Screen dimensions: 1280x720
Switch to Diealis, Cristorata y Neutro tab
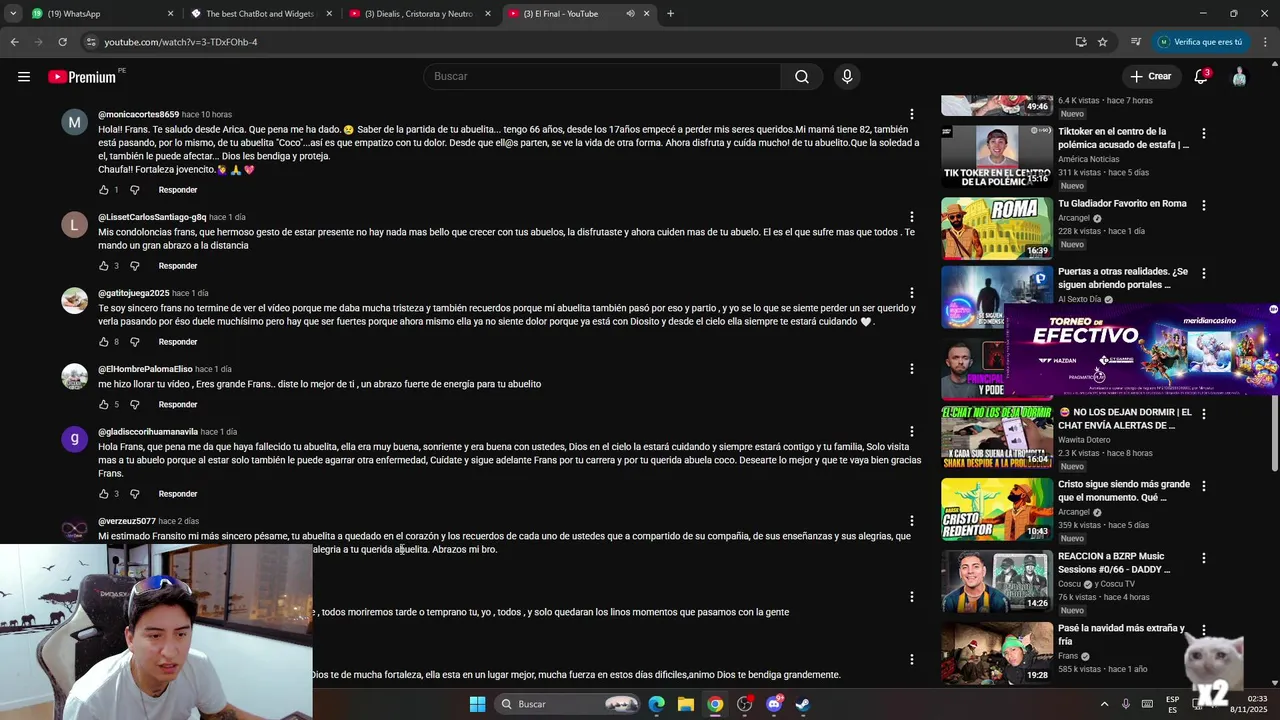420,14
